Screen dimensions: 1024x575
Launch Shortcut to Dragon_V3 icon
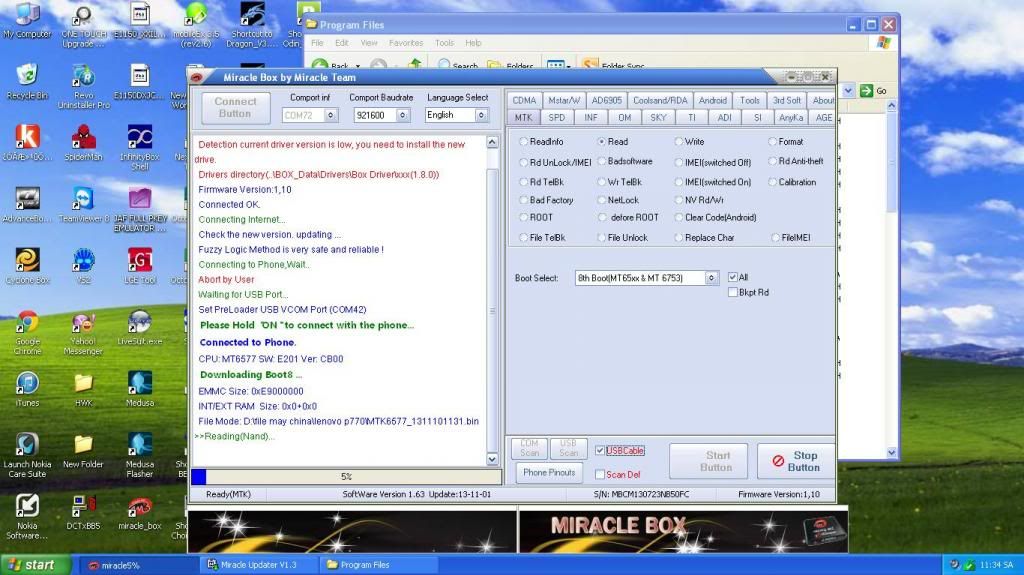[252, 25]
